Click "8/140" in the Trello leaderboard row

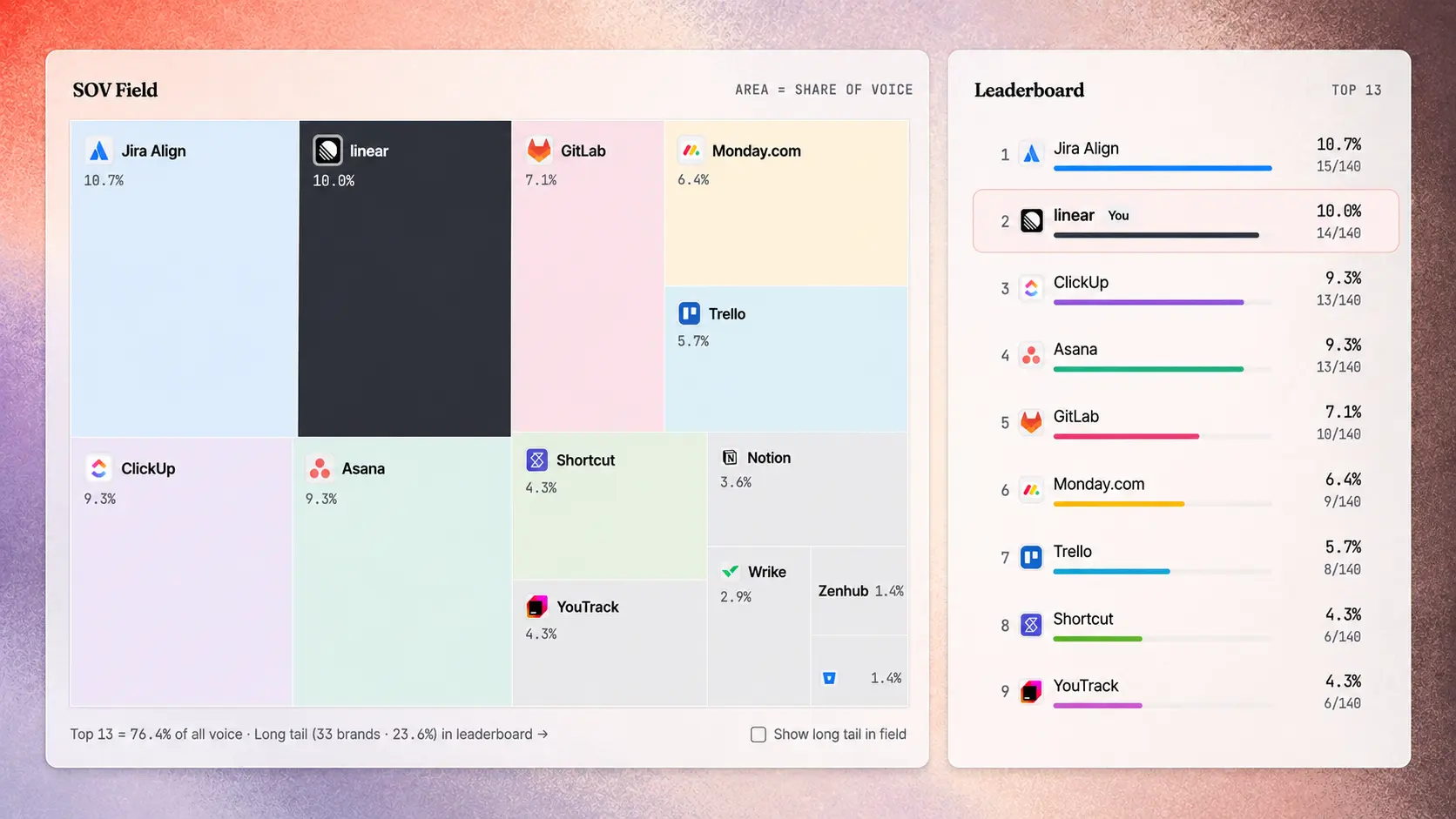click(1342, 569)
